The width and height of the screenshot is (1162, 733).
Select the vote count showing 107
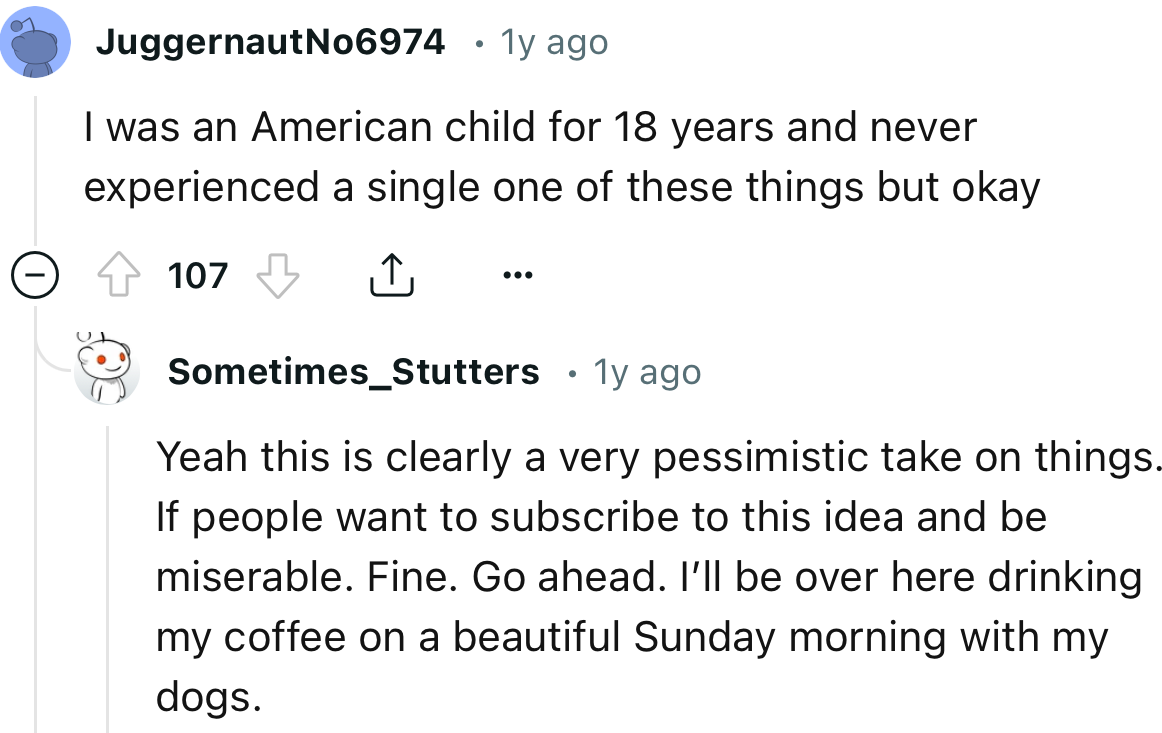point(197,275)
